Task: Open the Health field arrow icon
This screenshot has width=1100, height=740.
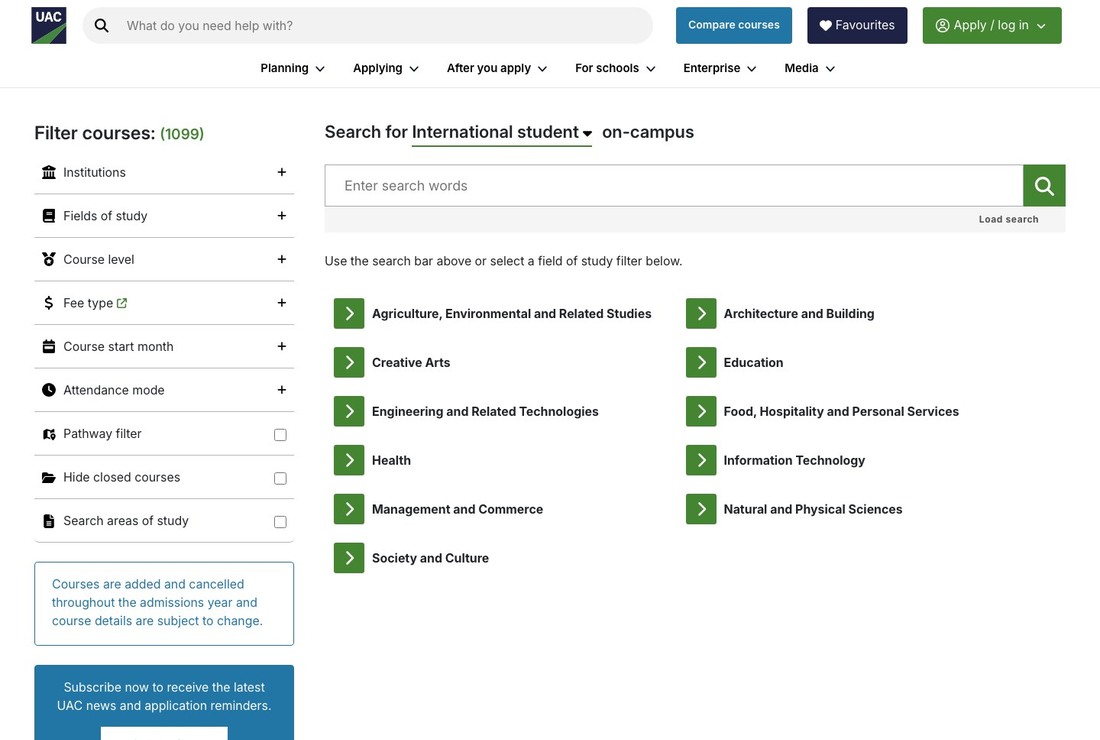Action: pos(349,460)
